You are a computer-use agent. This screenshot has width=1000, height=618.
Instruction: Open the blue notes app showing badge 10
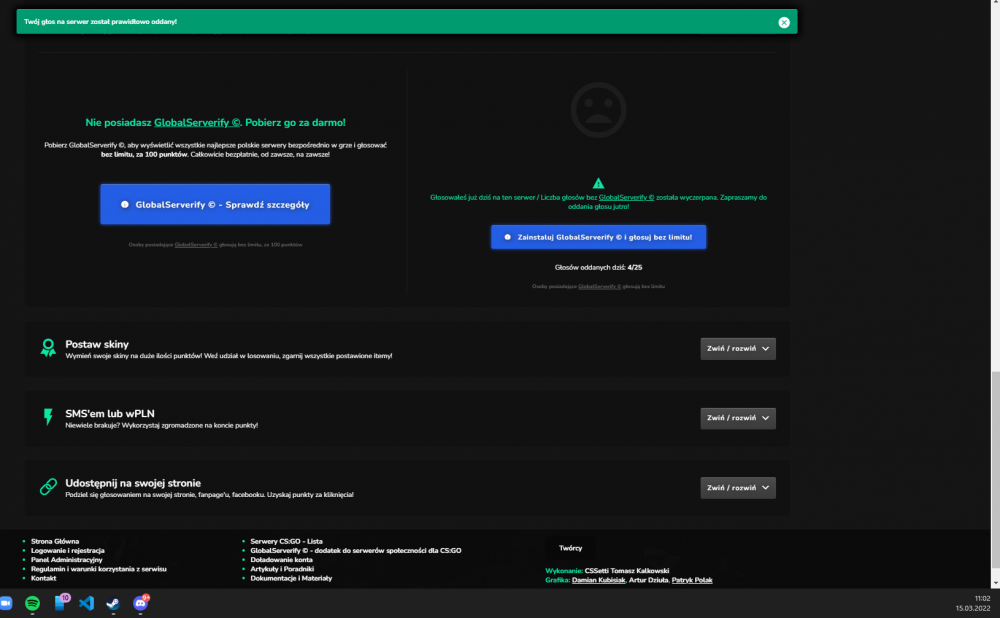point(61,603)
